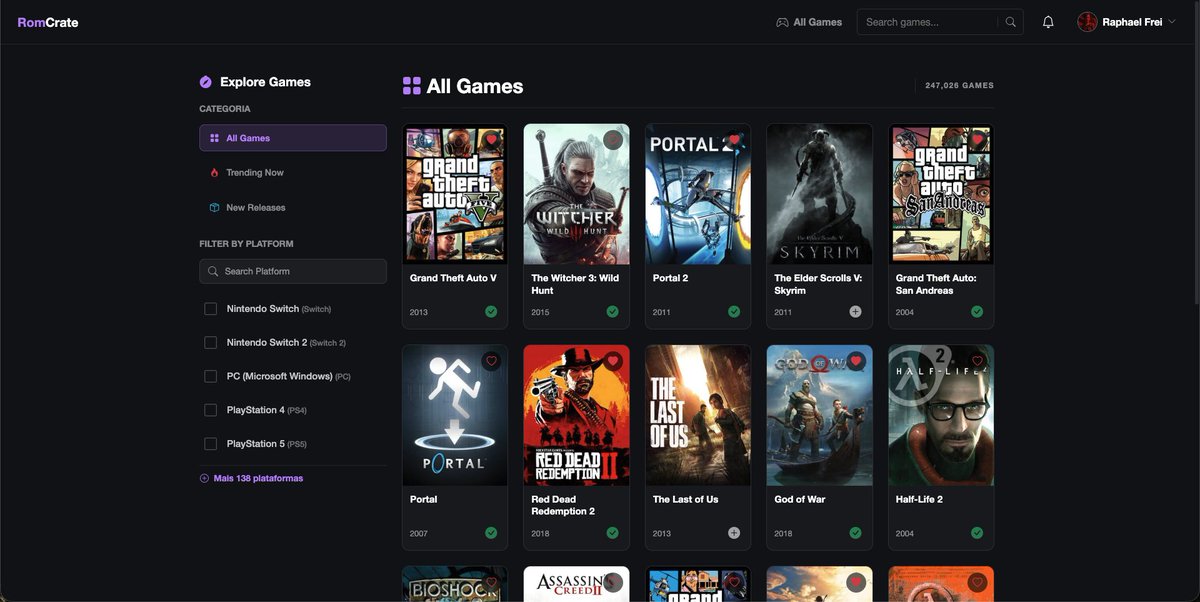Click plus add icon on The Last of Us
Image resolution: width=1200 pixels, height=602 pixels.
[734, 533]
